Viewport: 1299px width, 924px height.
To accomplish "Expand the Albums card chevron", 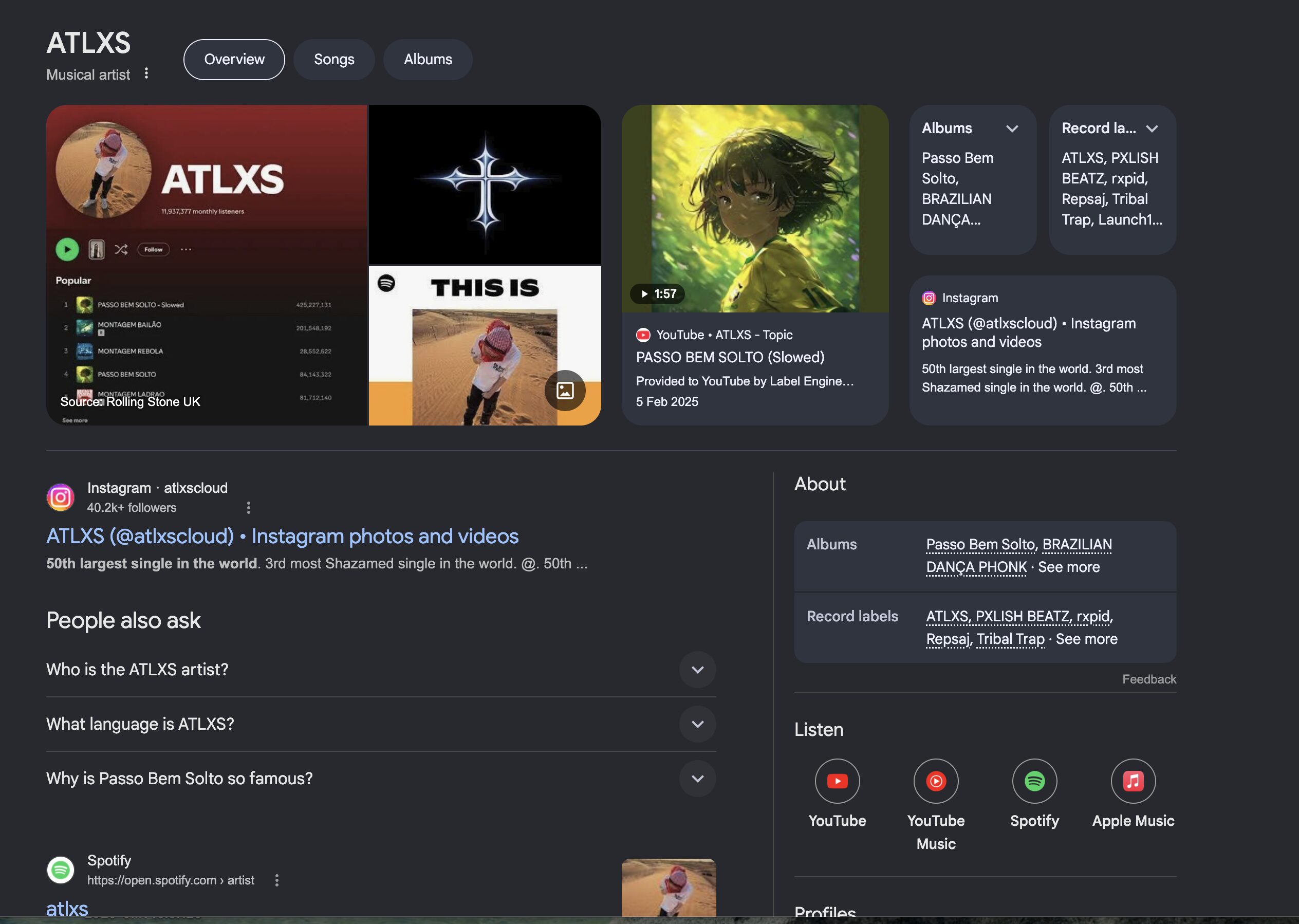I will point(1012,128).
